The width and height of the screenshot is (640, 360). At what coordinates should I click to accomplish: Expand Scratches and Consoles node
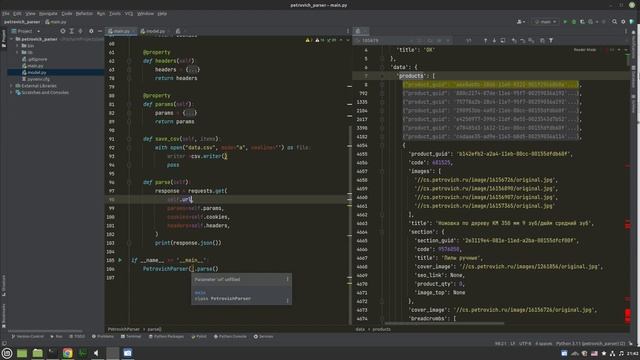coord(12,92)
